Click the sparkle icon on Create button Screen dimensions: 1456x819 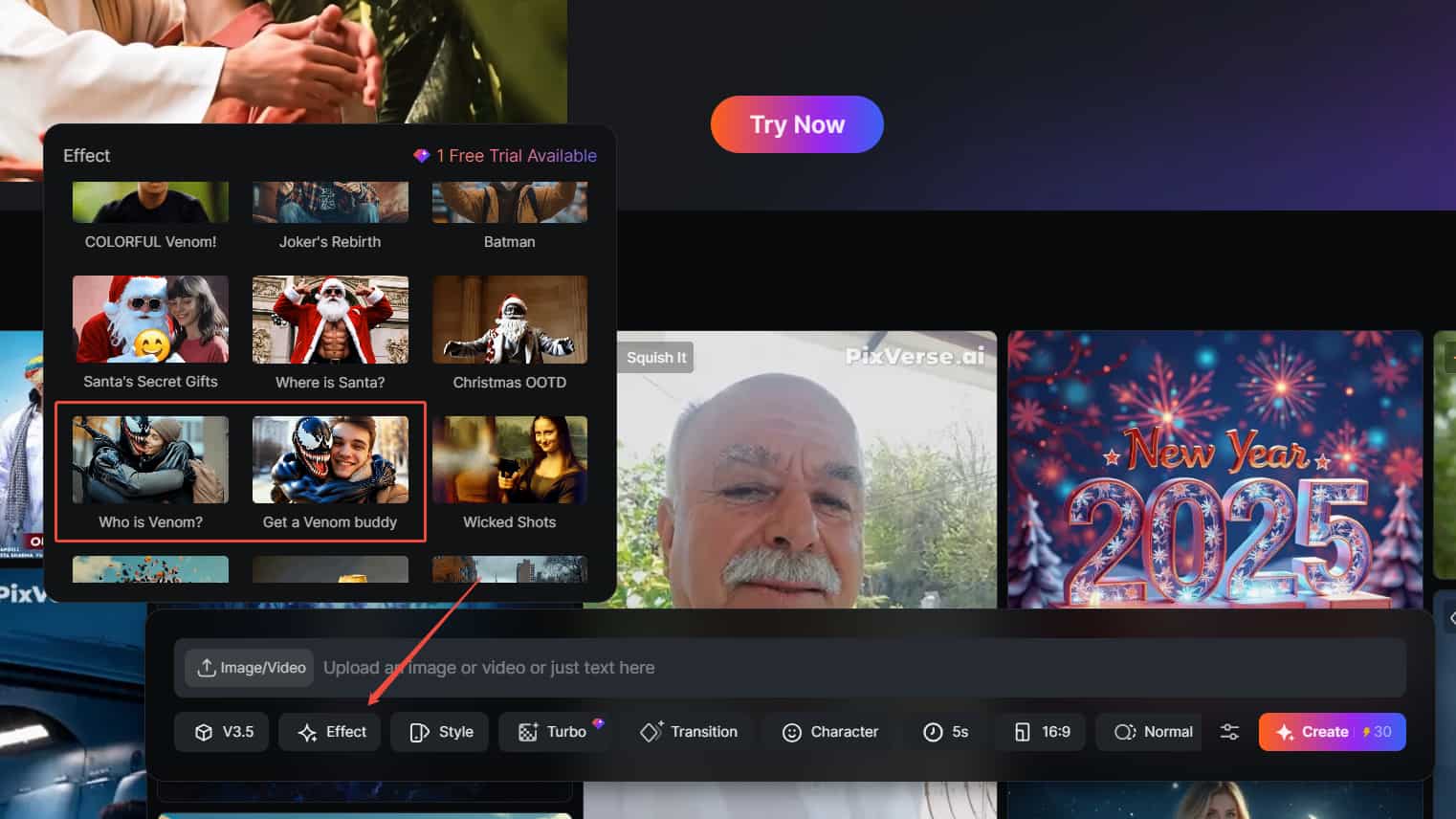pyautogui.click(x=1285, y=732)
